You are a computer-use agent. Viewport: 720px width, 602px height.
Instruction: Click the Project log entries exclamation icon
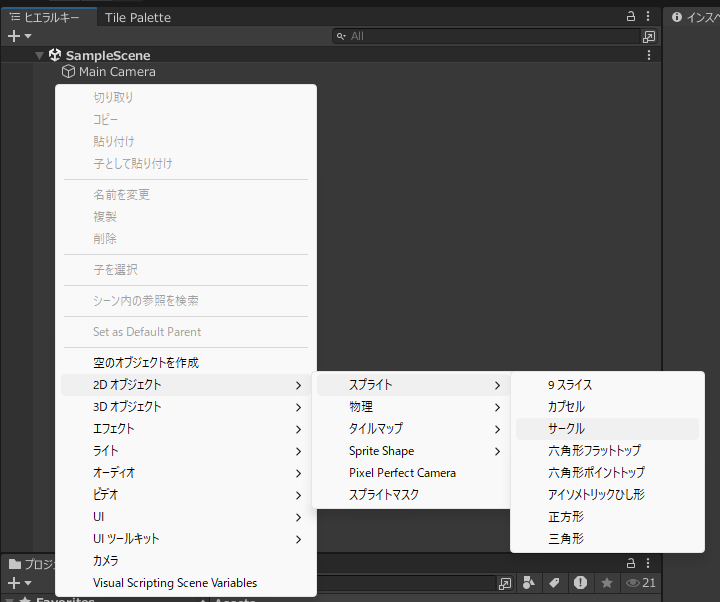580,583
